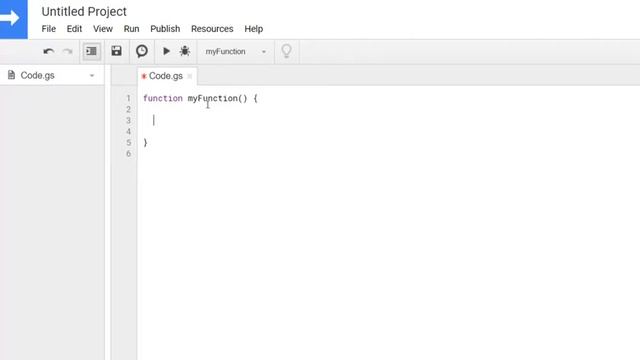Click the file icon beside Code.gs in sidebar

11,75
